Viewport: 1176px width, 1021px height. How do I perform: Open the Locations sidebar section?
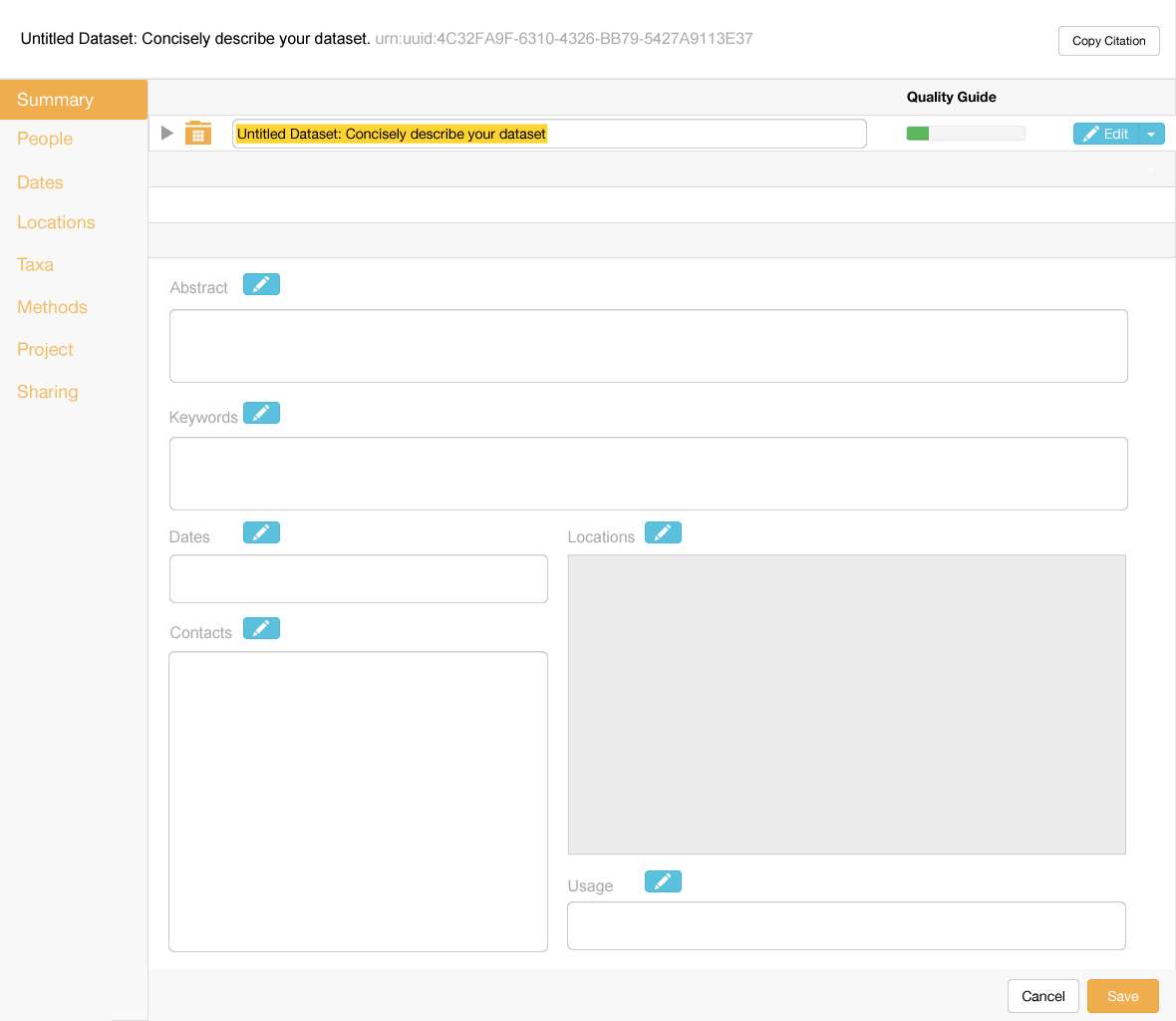tap(56, 222)
